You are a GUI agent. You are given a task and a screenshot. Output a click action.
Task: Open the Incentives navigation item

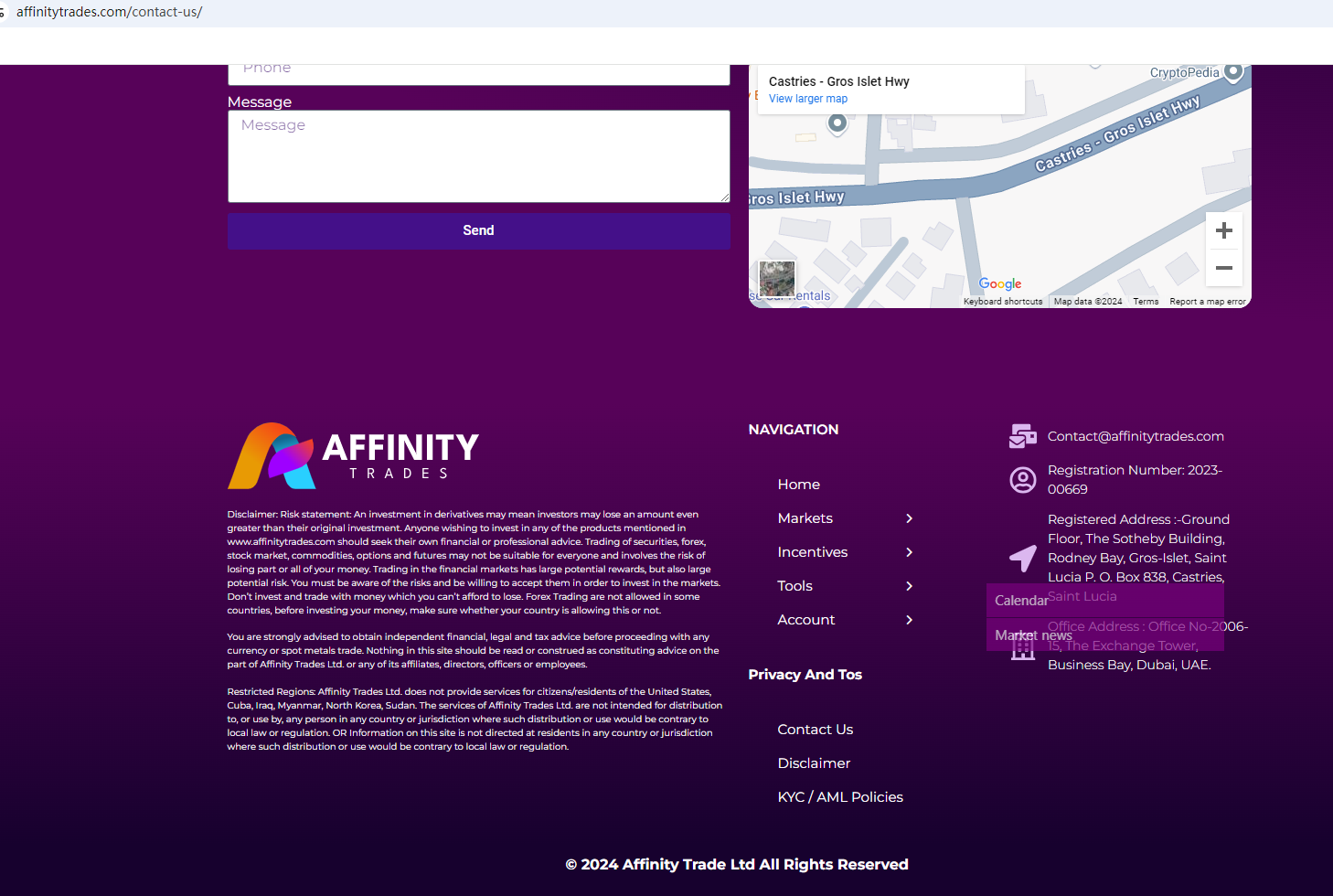(x=812, y=552)
